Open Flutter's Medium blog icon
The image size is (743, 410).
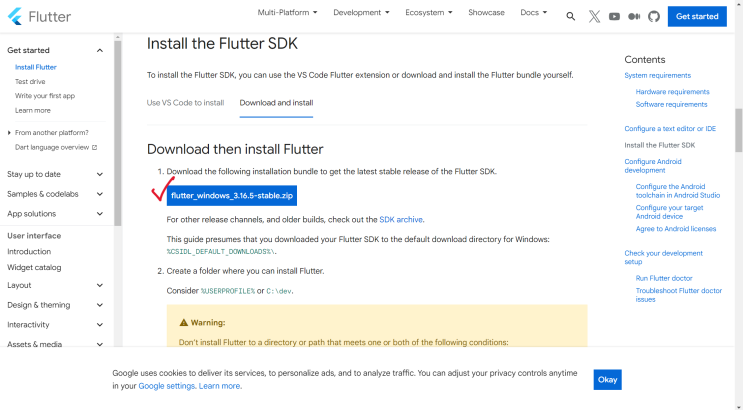(x=634, y=17)
